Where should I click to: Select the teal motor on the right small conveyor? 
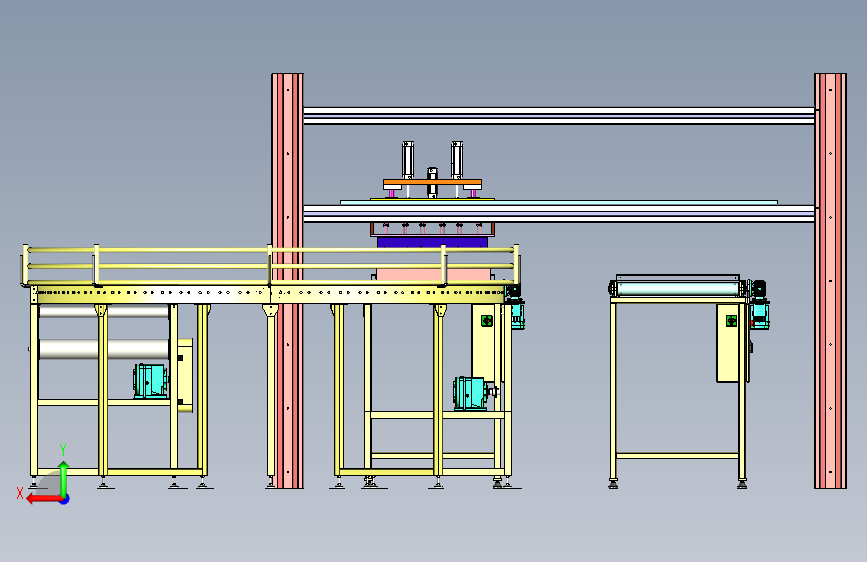(x=759, y=305)
